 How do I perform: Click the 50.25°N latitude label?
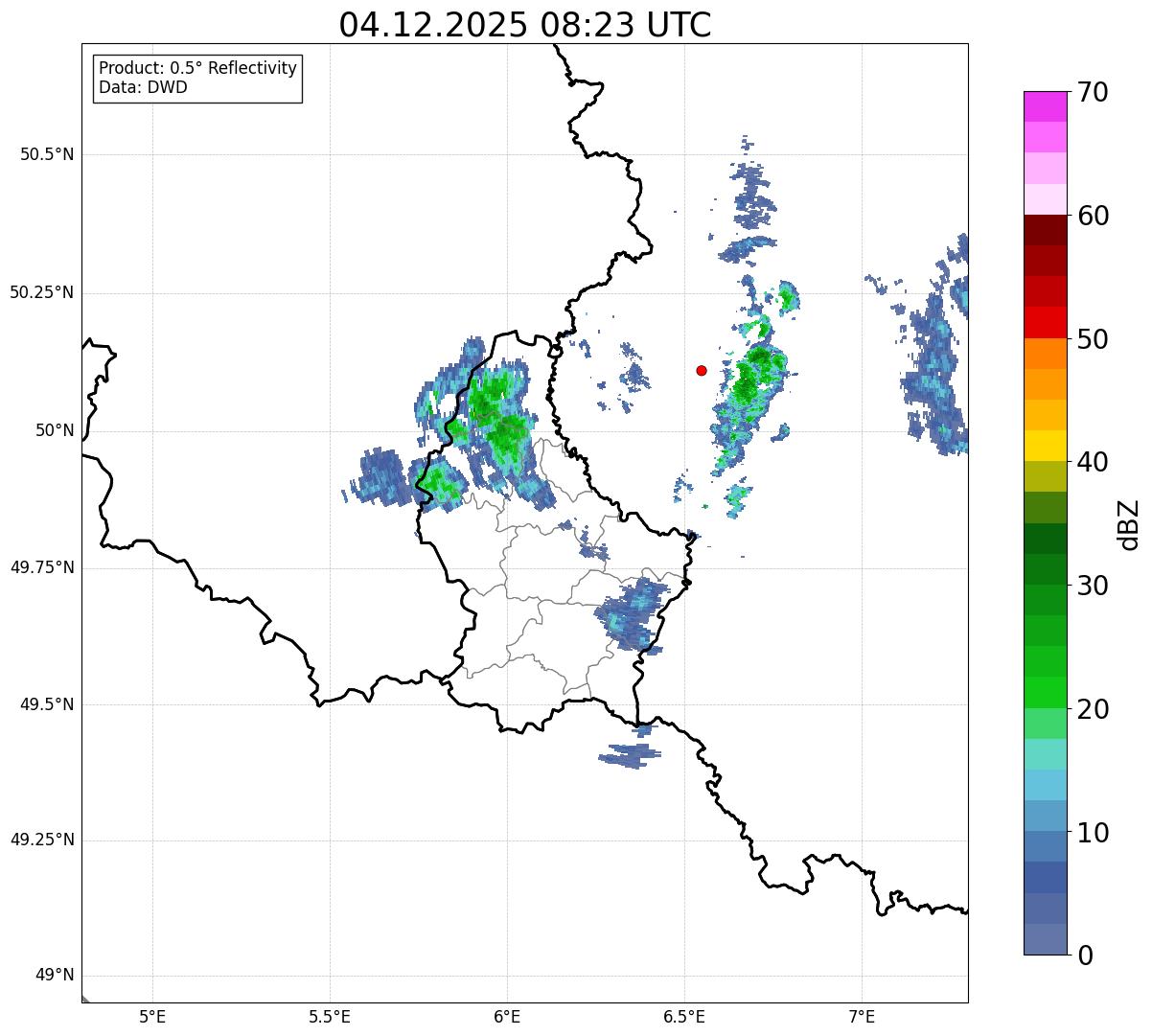tap(42, 292)
